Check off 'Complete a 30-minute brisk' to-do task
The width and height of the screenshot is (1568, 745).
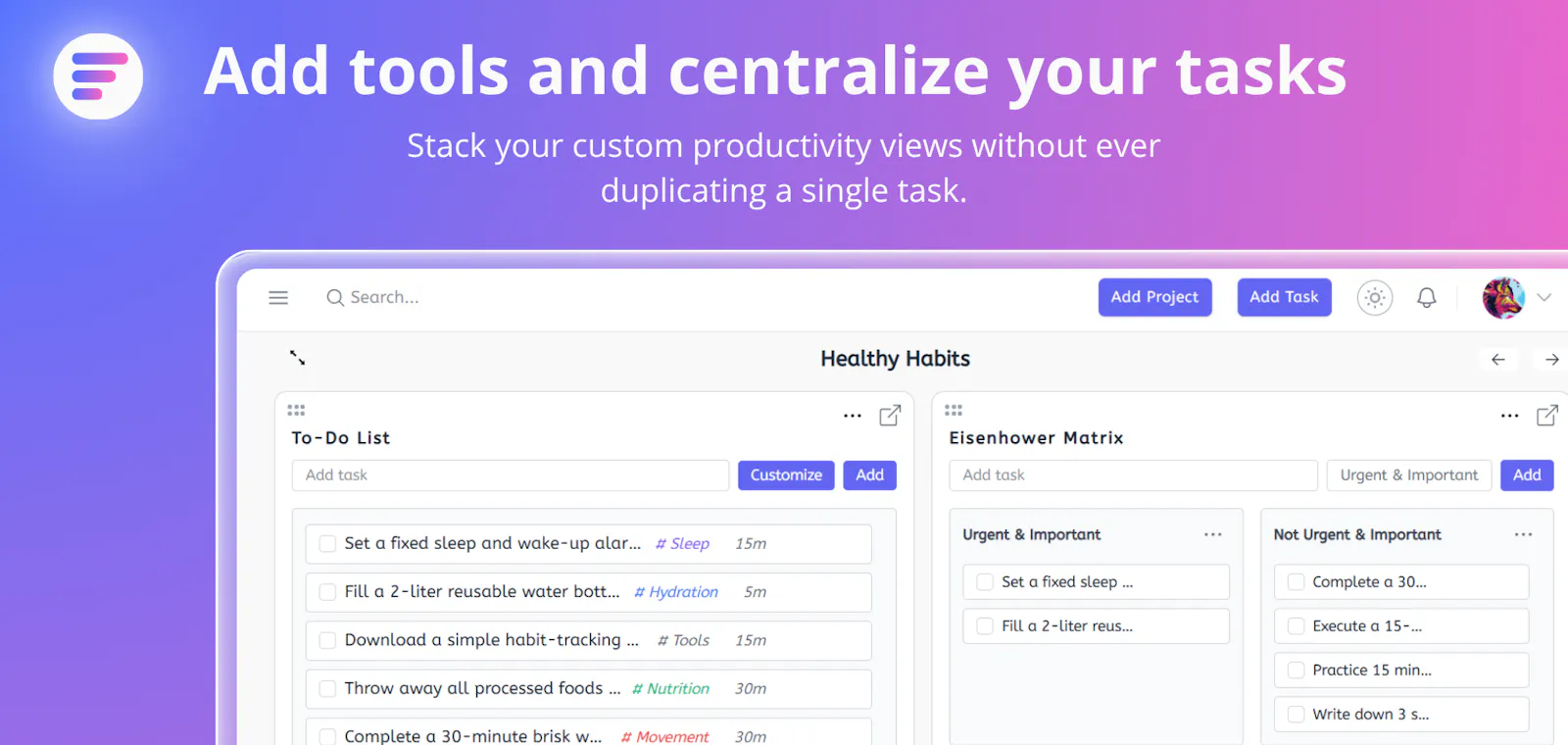328,736
